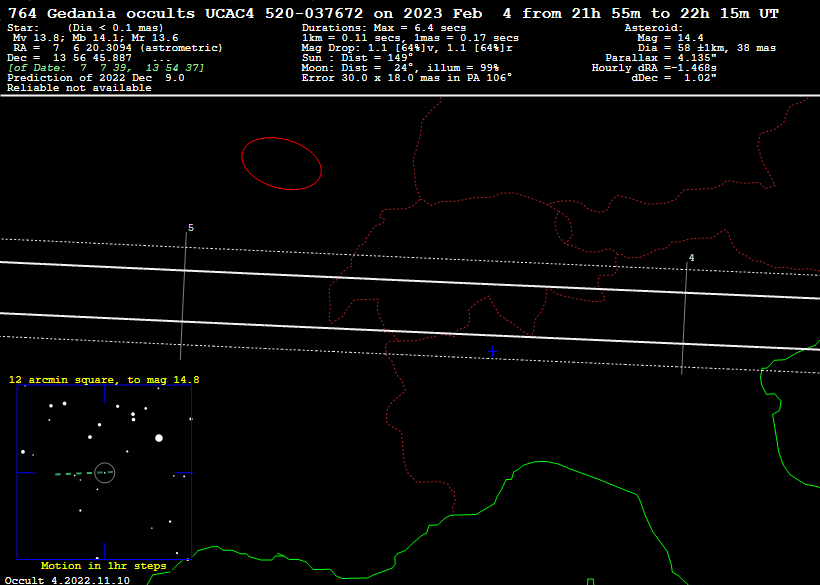Click the 'Moon: Dist = 24°, illum = 99%' line
820x585 pixels.
(400, 67)
